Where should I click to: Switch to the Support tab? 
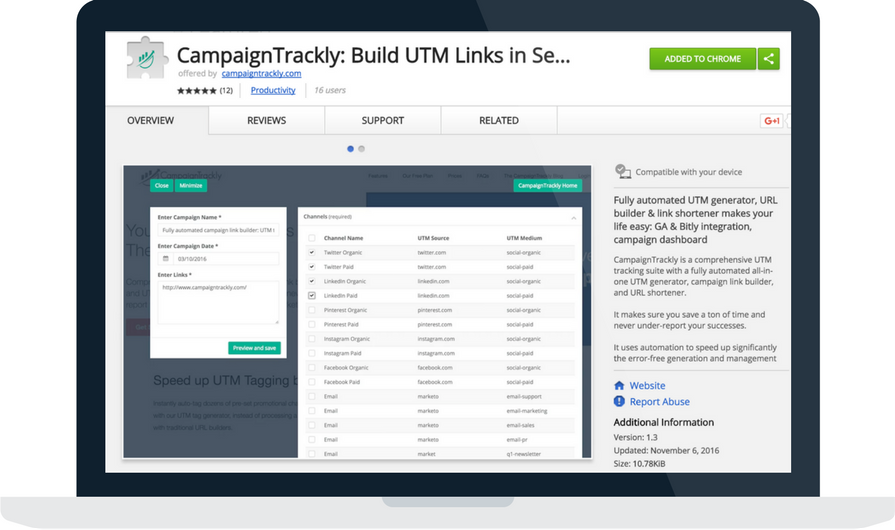coord(382,120)
